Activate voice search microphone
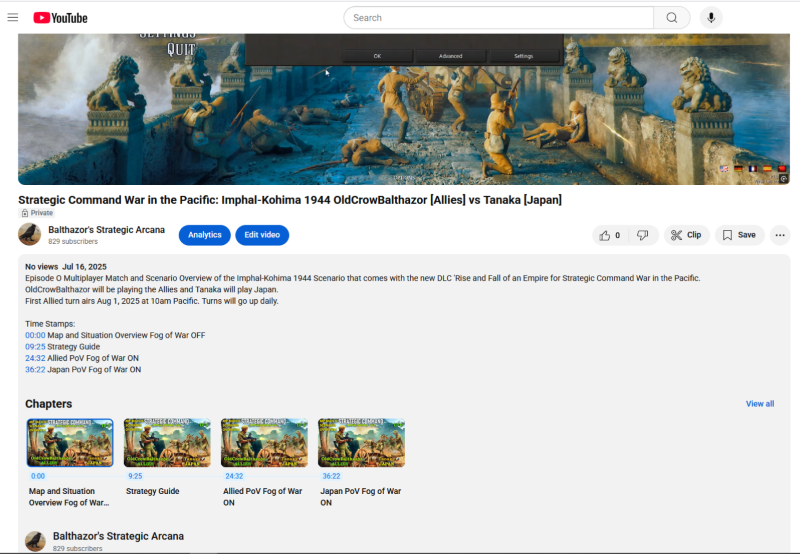This screenshot has width=800, height=554. (711, 18)
